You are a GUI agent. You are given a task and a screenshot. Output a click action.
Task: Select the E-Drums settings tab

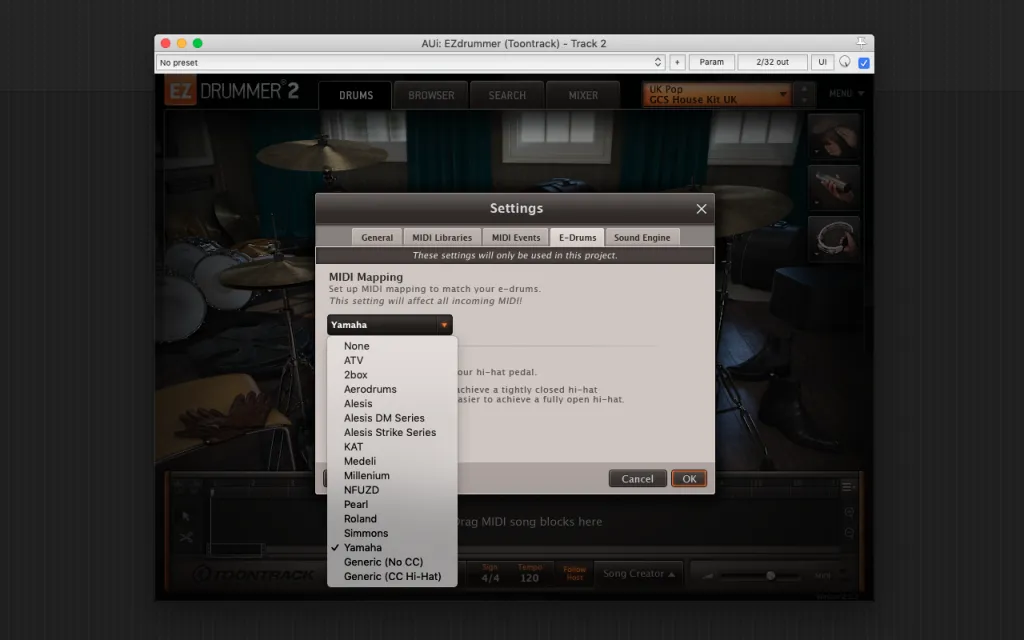tap(577, 238)
